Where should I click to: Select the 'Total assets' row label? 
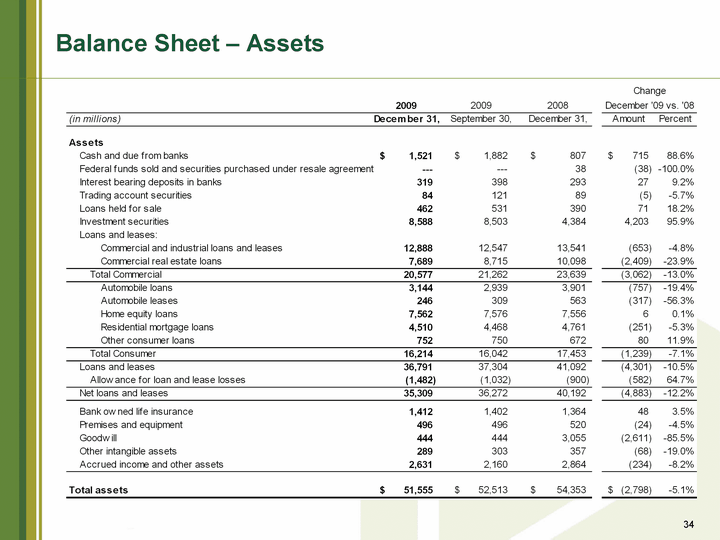(x=98, y=490)
